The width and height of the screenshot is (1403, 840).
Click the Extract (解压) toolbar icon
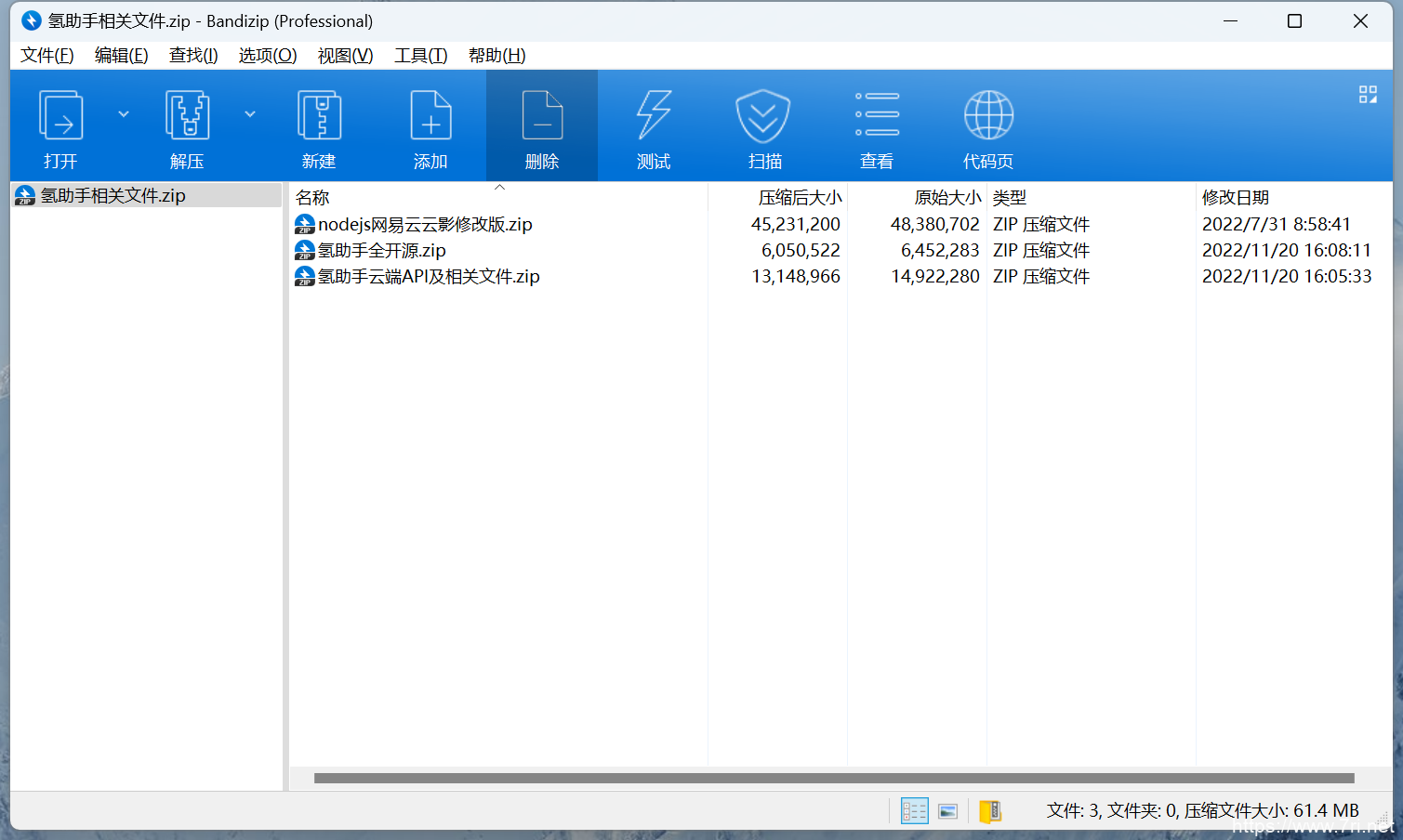tap(187, 116)
